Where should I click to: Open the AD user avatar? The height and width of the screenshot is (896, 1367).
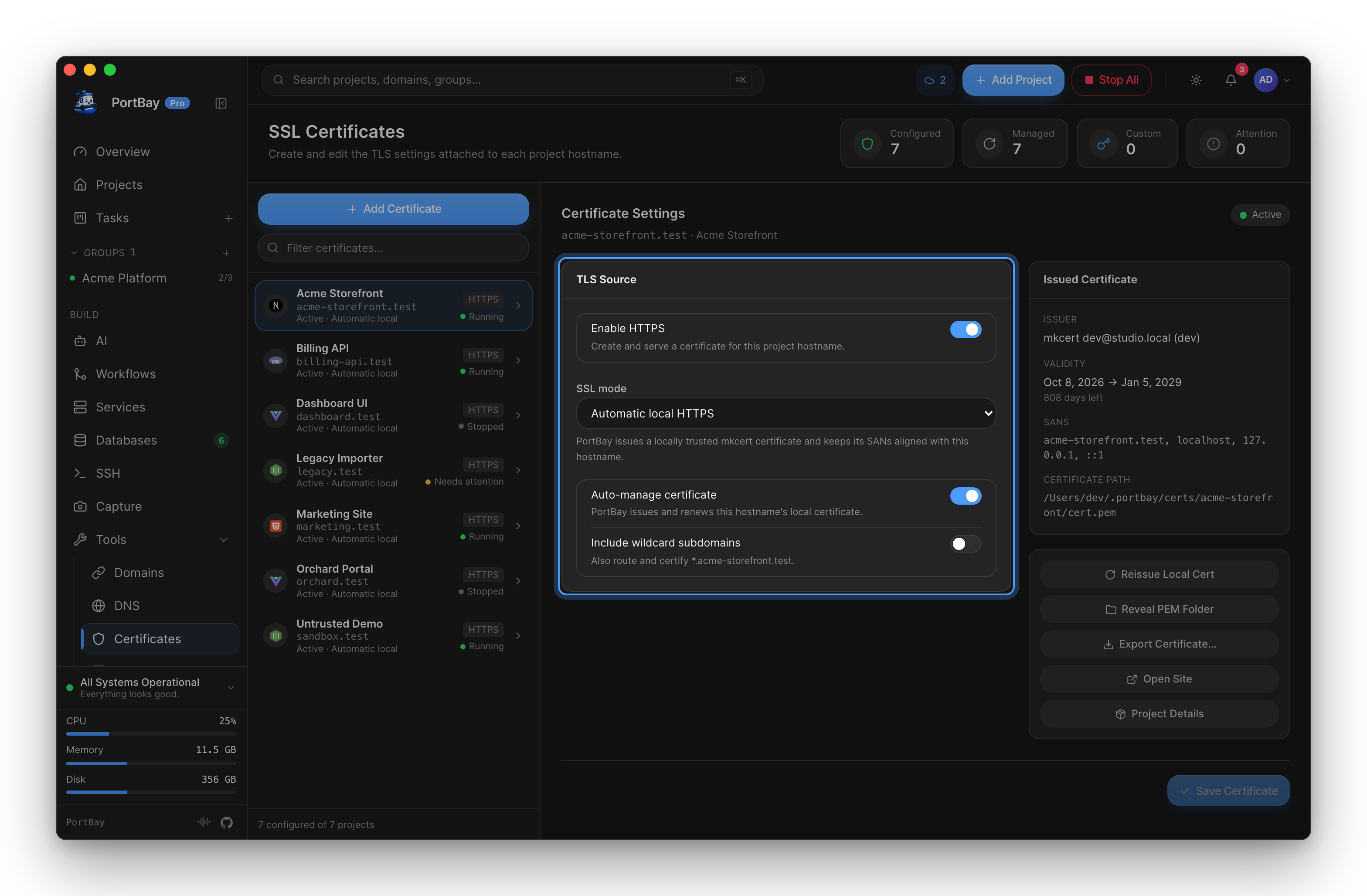click(1265, 80)
